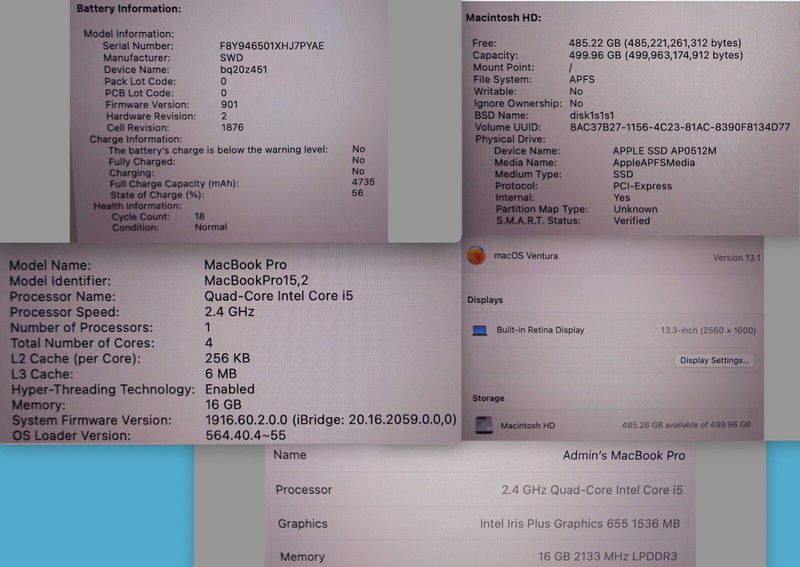Click 485.26 GB available of 499.96 GB

click(x=686, y=425)
